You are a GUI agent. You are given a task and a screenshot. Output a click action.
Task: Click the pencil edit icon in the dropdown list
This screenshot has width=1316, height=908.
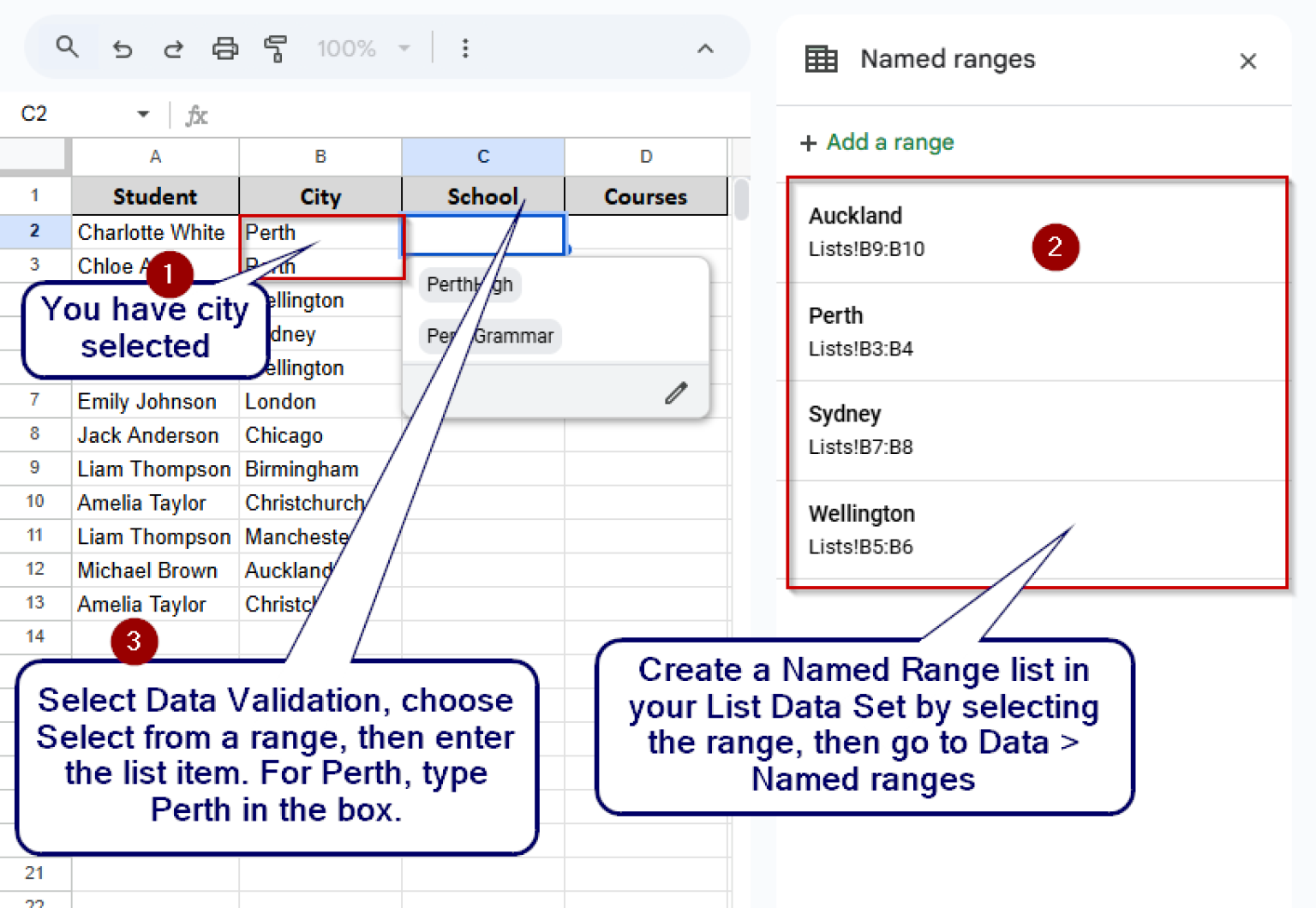[x=676, y=392]
